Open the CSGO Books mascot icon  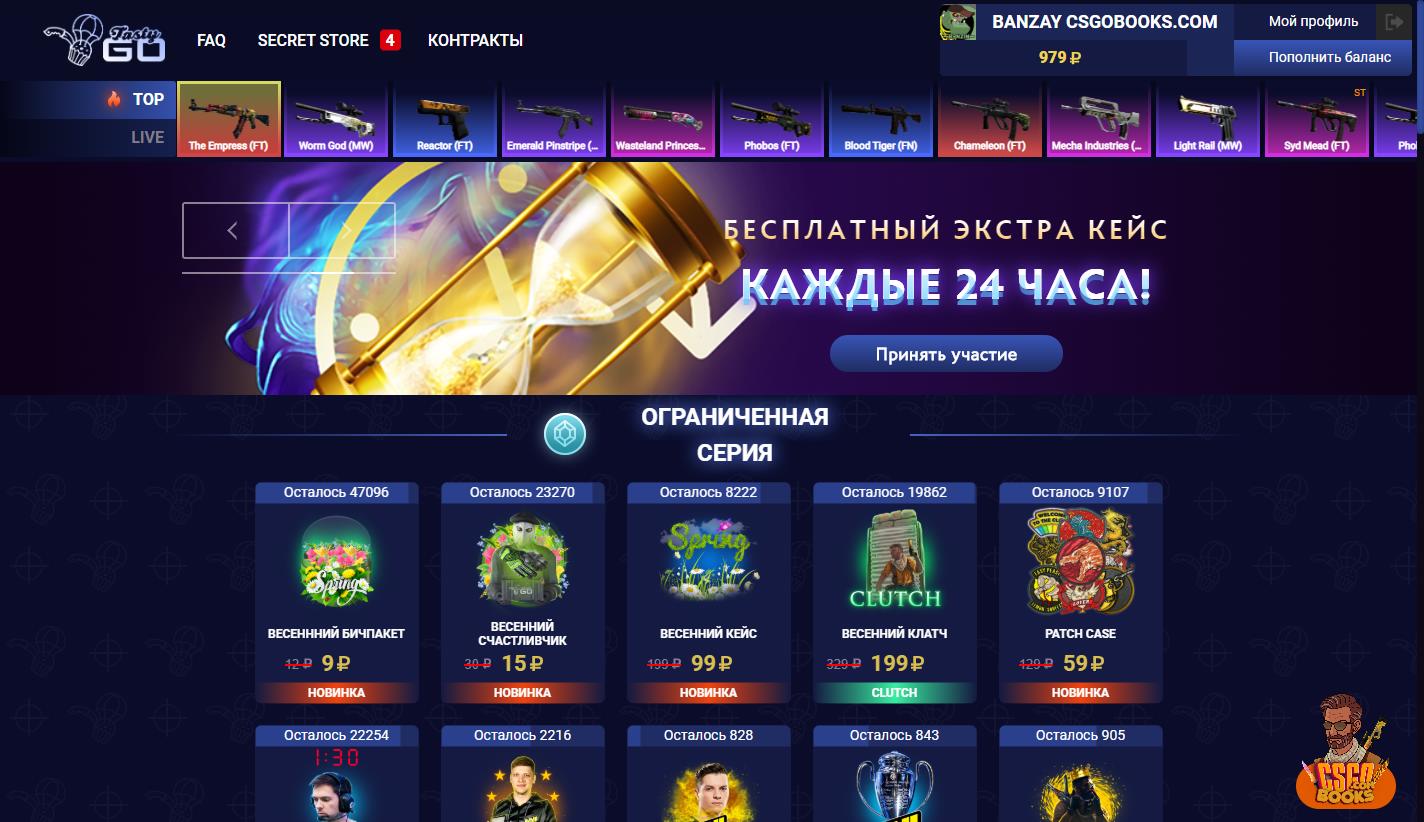click(1345, 752)
